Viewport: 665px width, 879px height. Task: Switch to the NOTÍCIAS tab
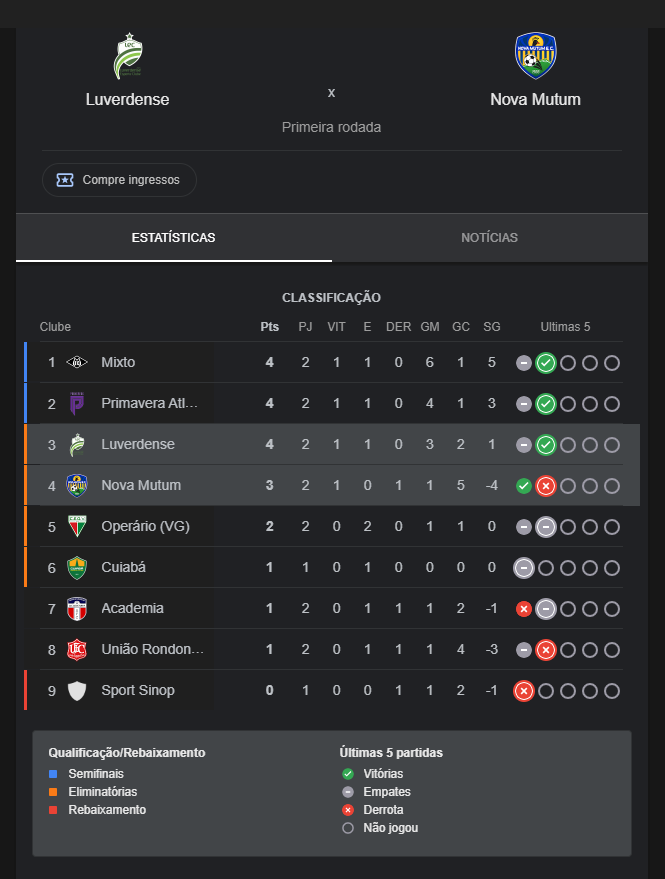(x=489, y=238)
